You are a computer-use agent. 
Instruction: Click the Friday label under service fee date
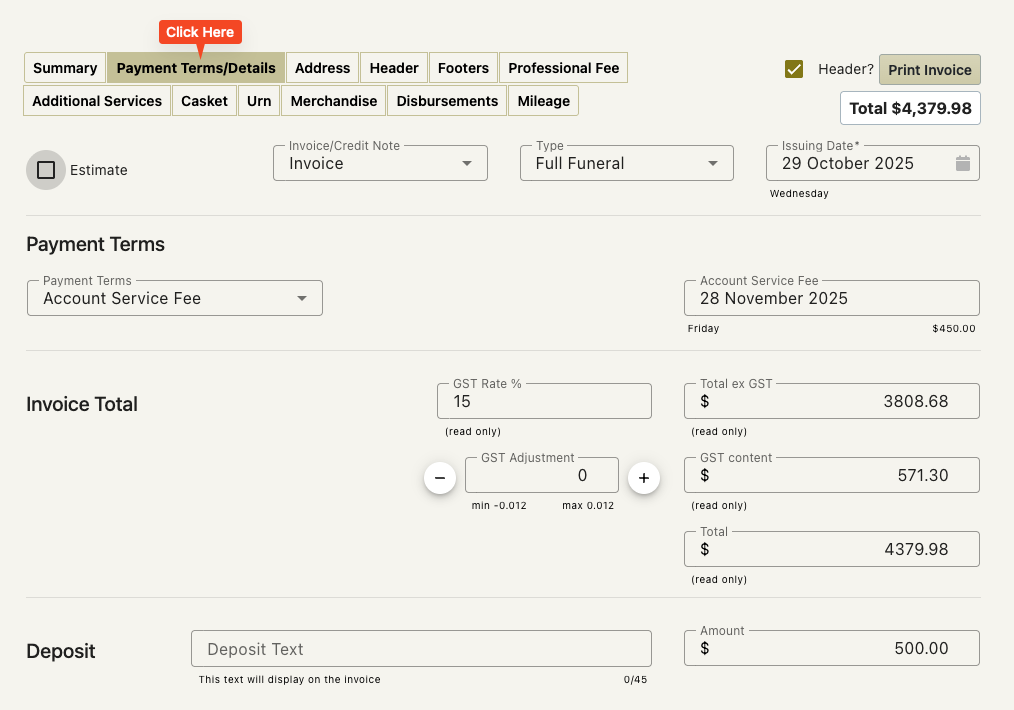click(703, 328)
